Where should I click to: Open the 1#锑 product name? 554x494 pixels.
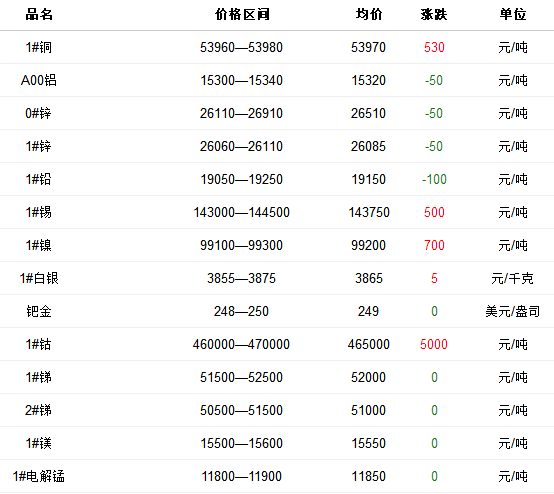coord(39,377)
